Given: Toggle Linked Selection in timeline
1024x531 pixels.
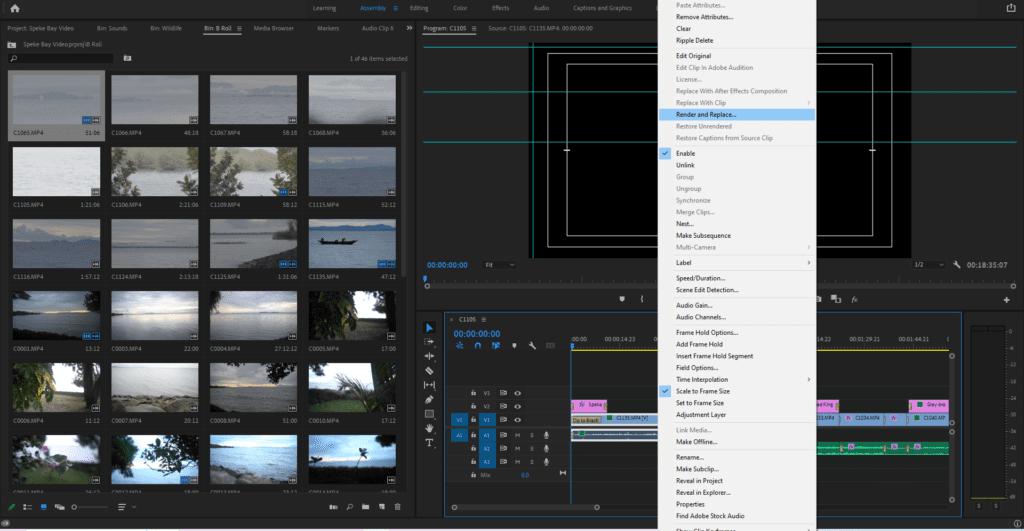Looking at the screenshot, I should click(x=496, y=346).
